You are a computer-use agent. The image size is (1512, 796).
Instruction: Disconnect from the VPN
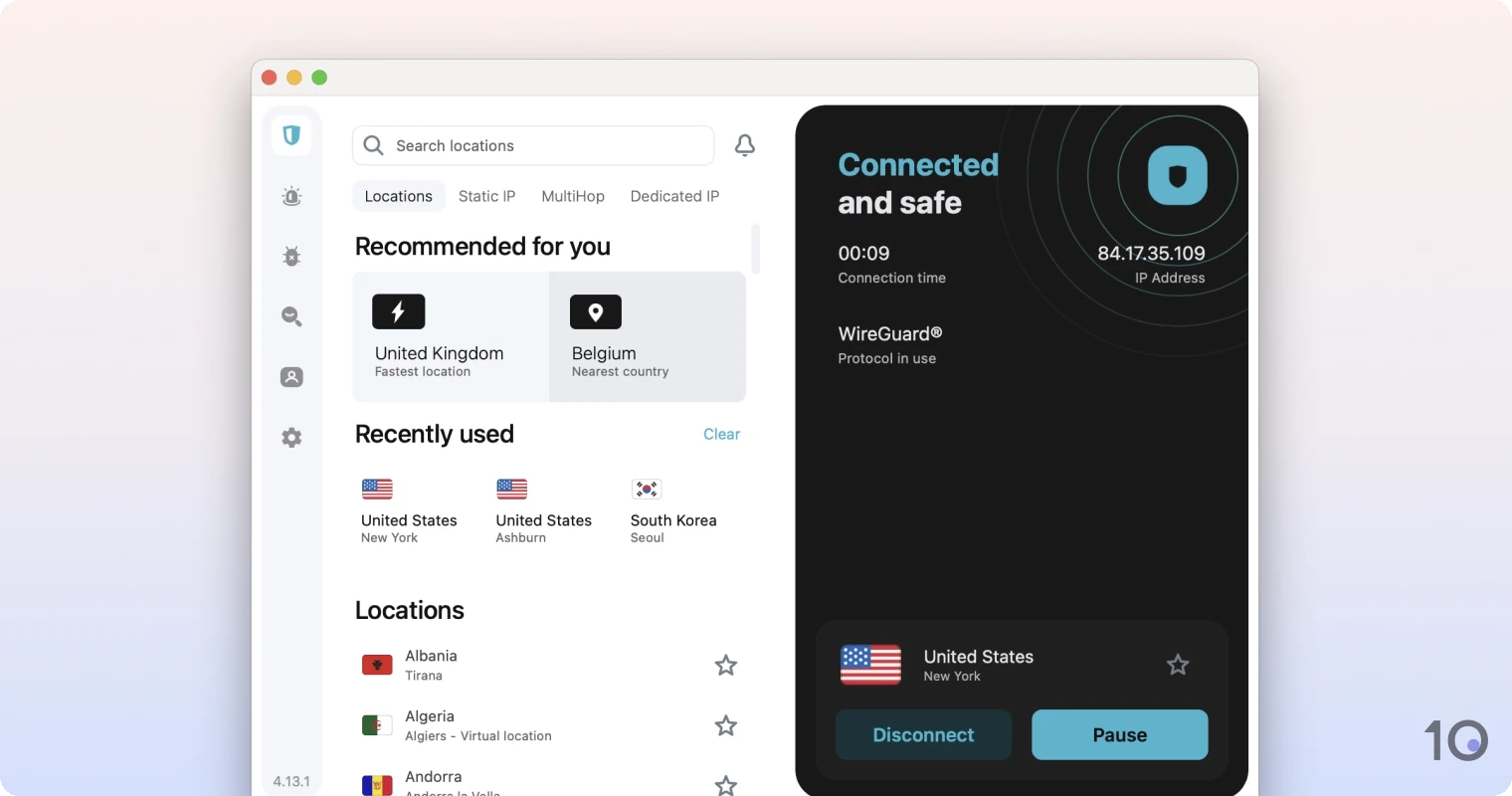(922, 734)
